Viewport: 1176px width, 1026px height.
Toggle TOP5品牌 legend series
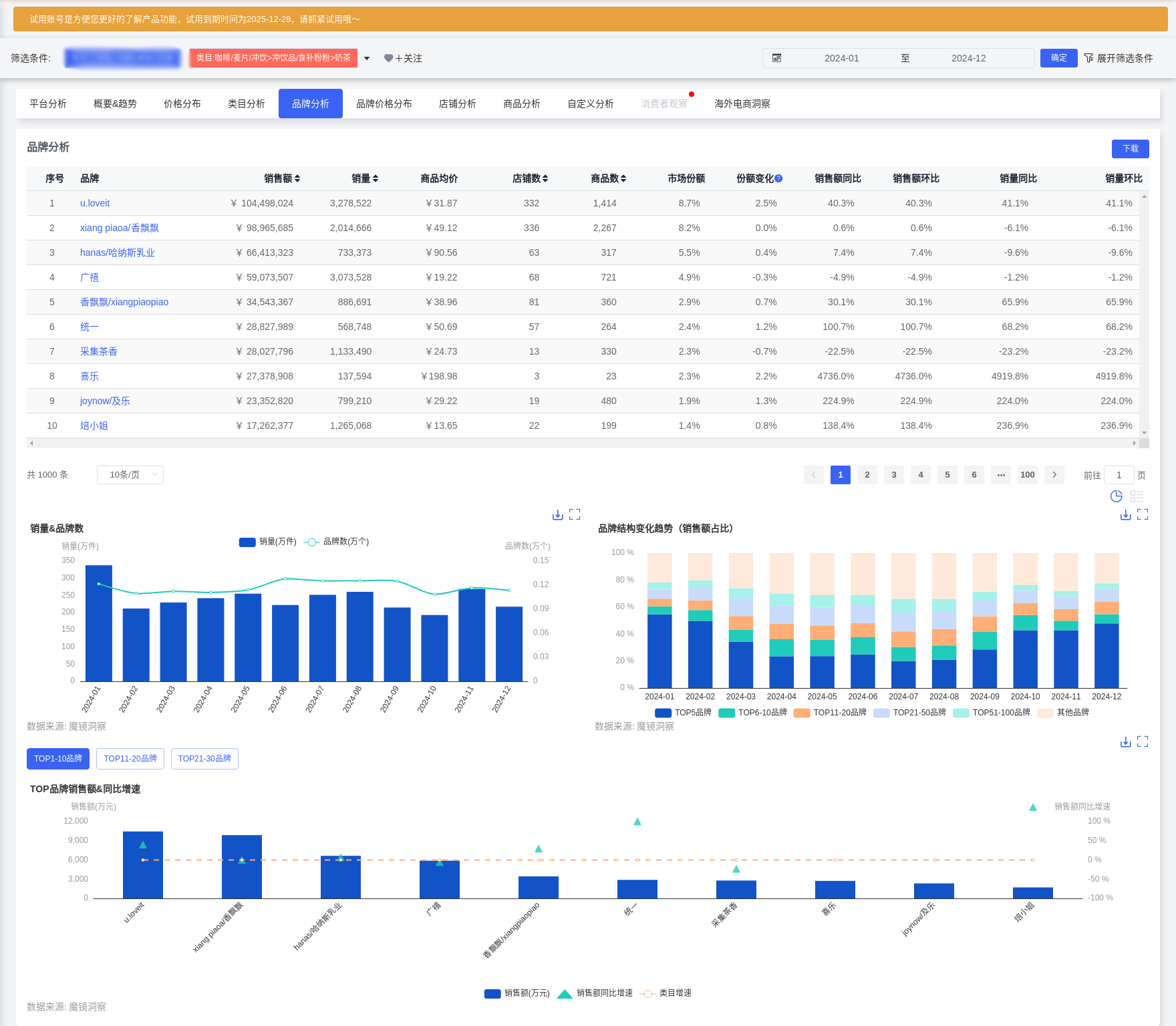coord(683,713)
